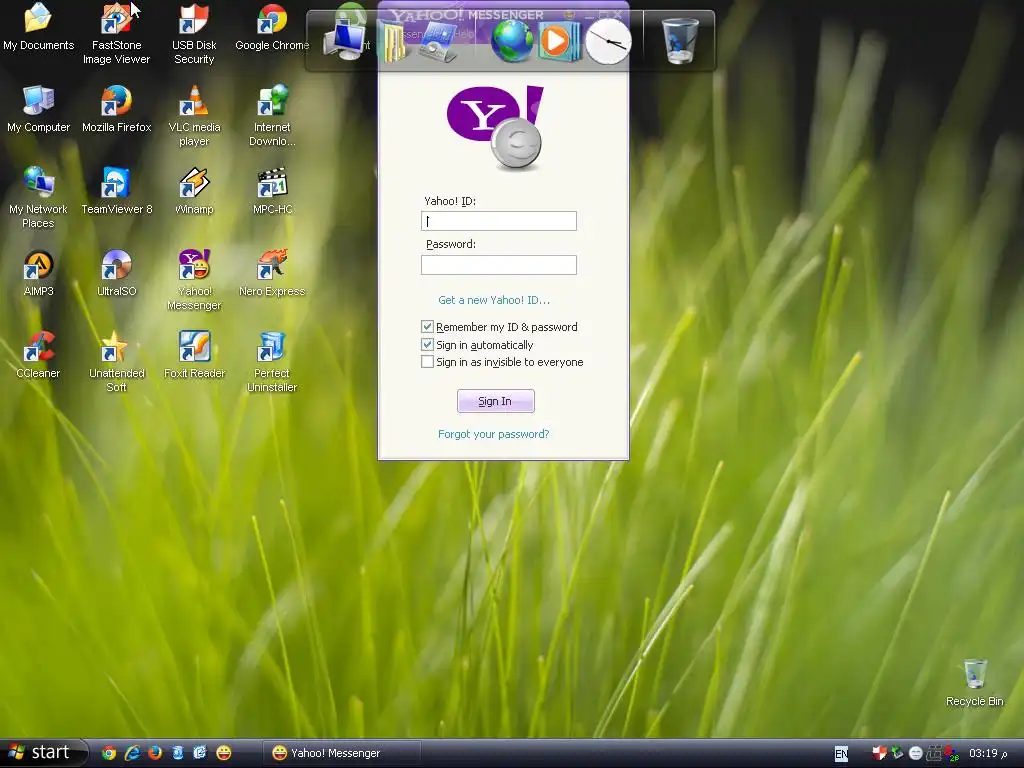Open Perfect Uninstaller shortcut
The image size is (1024, 768).
[x=272, y=362]
